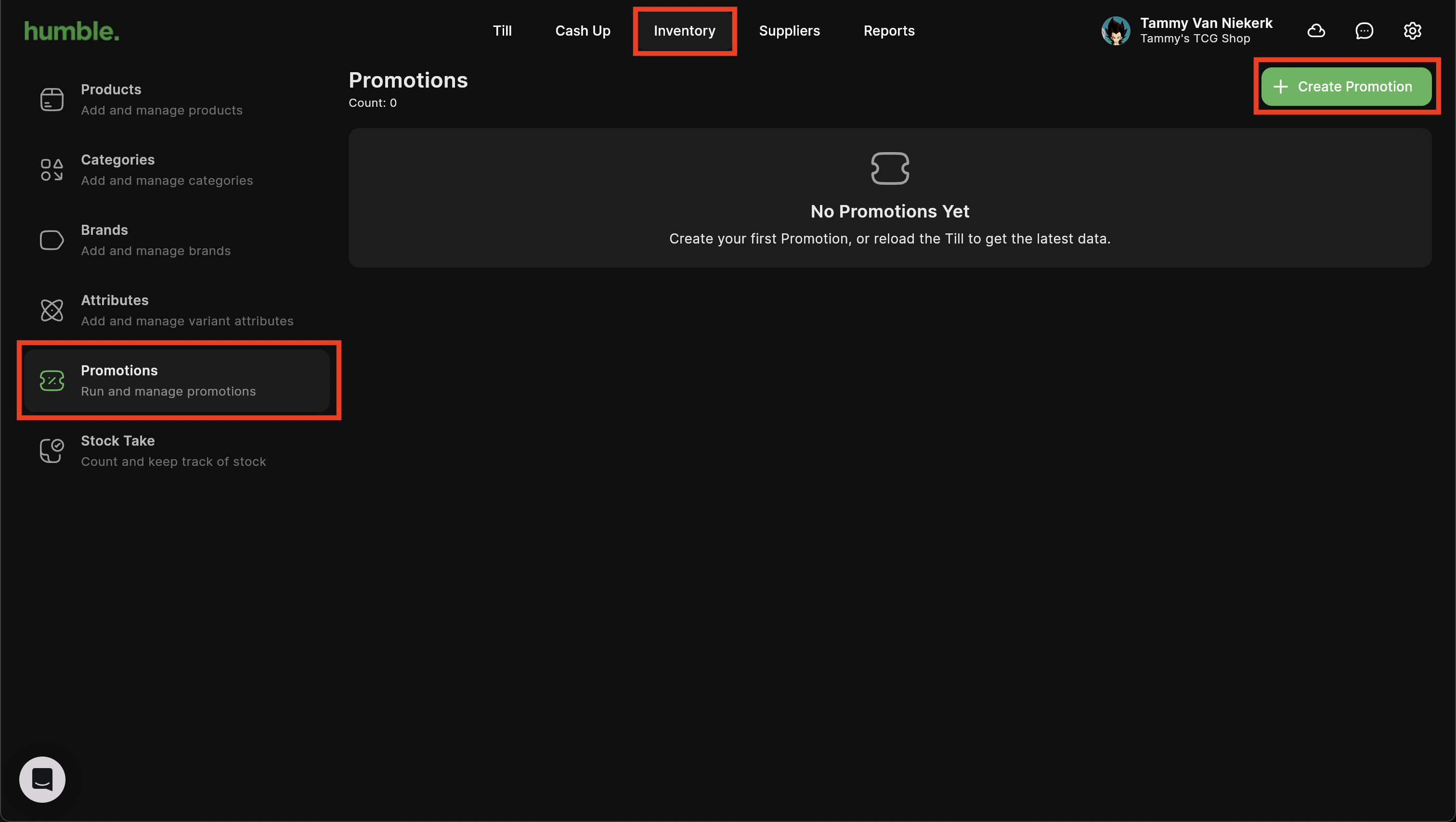The width and height of the screenshot is (1456, 822).
Task: Click the green Promotions ticket icon
Action: (x=52, y=380)
